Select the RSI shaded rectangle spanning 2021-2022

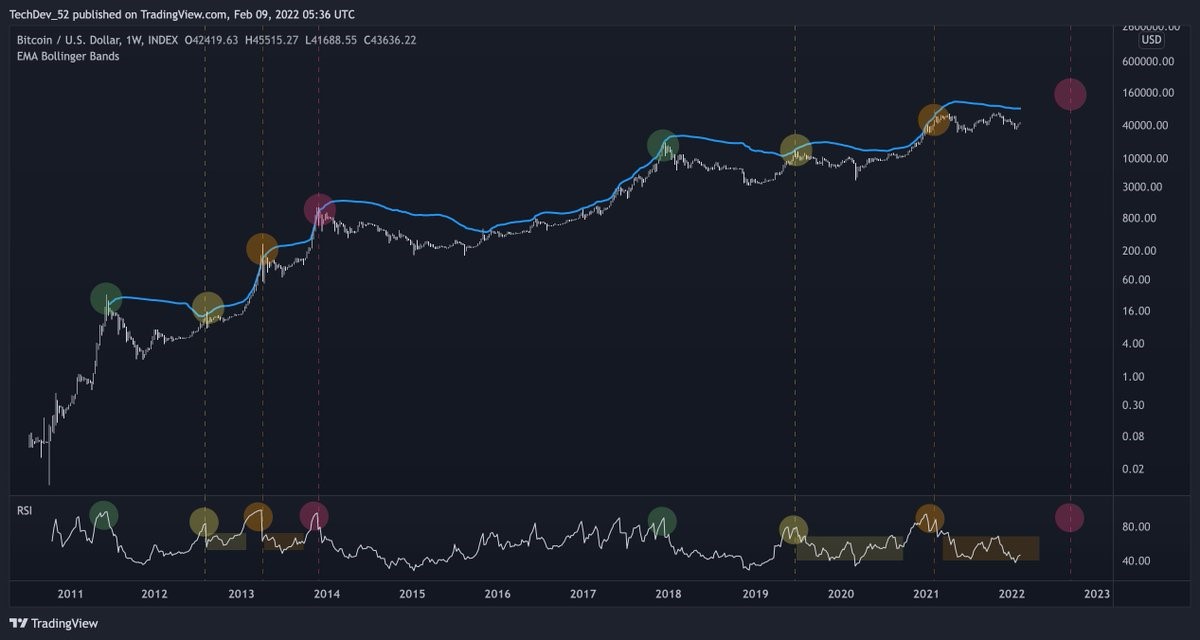pyautogui.click(x=991, y=548)
